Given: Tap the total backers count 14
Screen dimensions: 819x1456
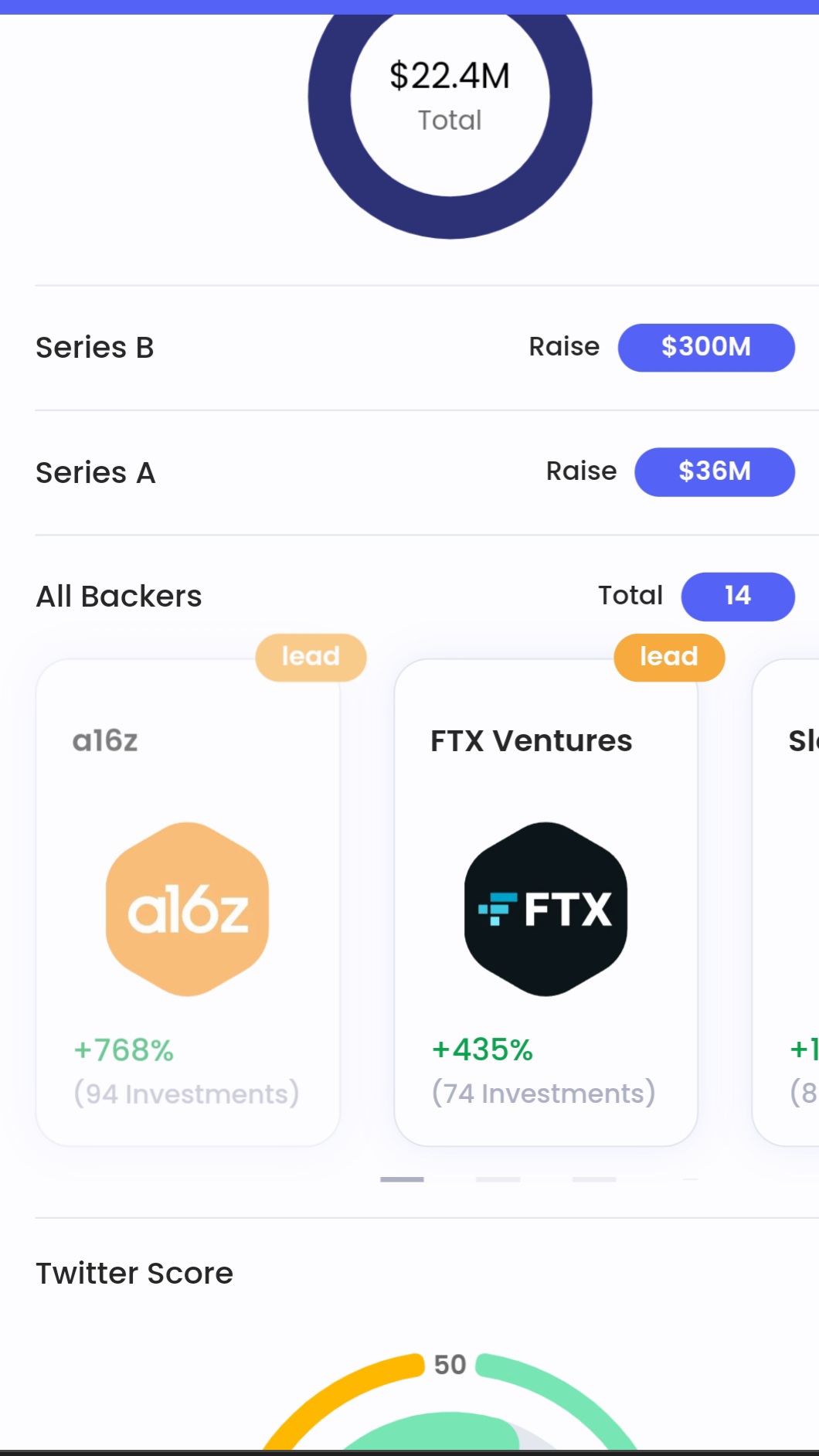Looking at the screenshot, I should tap(738, 596).
